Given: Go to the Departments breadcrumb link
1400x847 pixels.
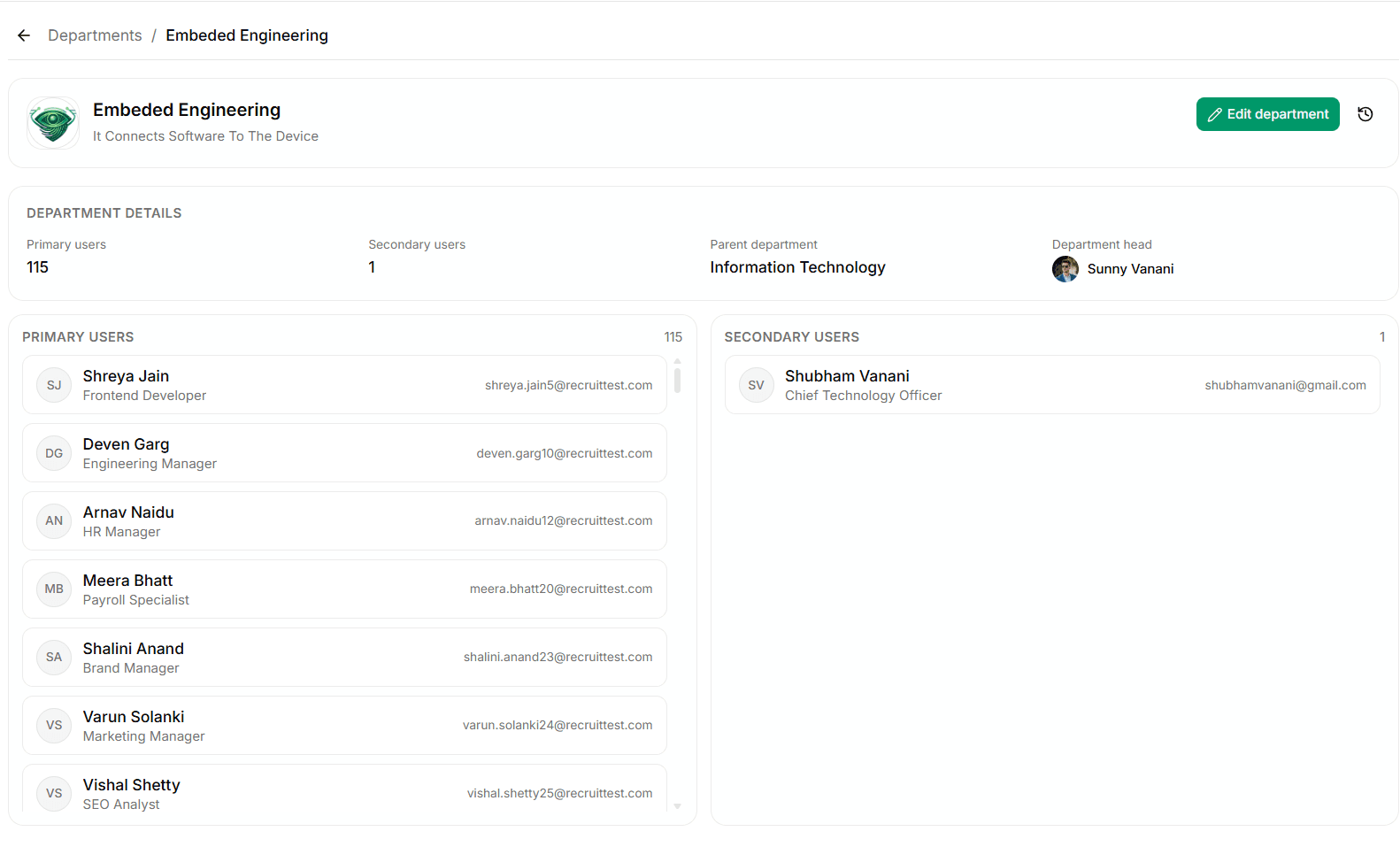Looking at the screenshot, I should (x=95, y=35).
